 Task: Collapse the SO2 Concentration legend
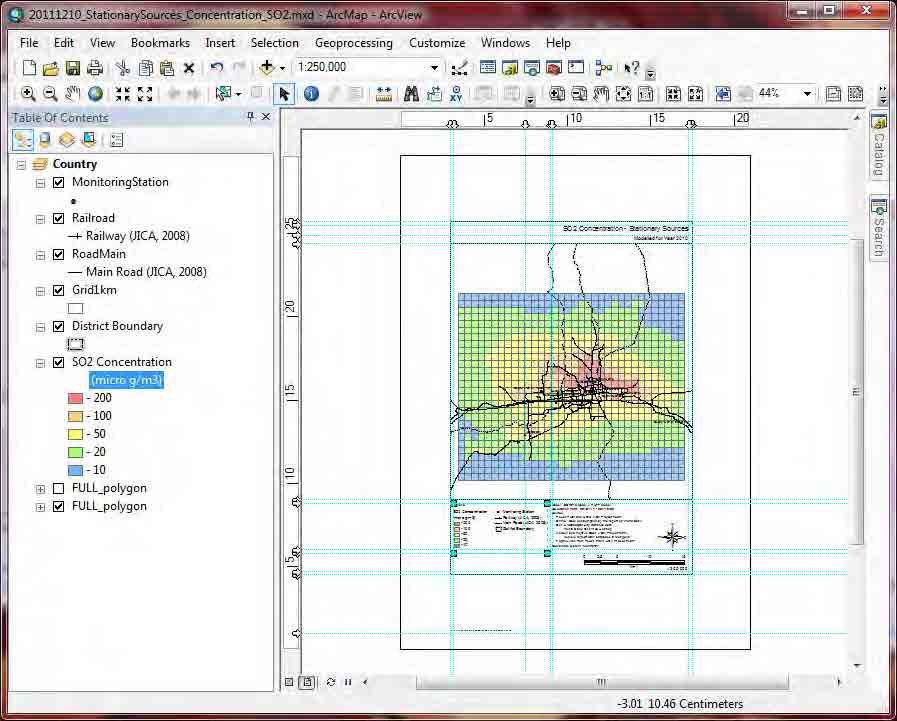[x=40, y=363]
